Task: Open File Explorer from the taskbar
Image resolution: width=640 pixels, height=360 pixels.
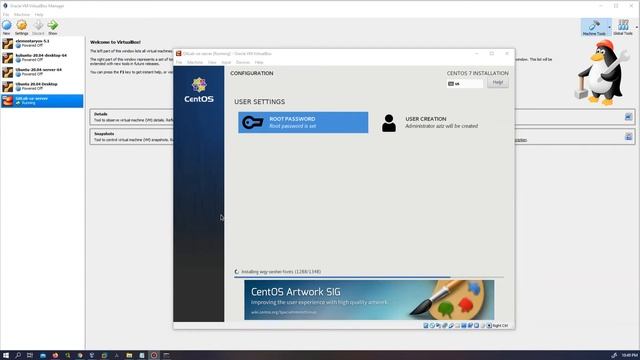Action: click(x=129, y=356)
